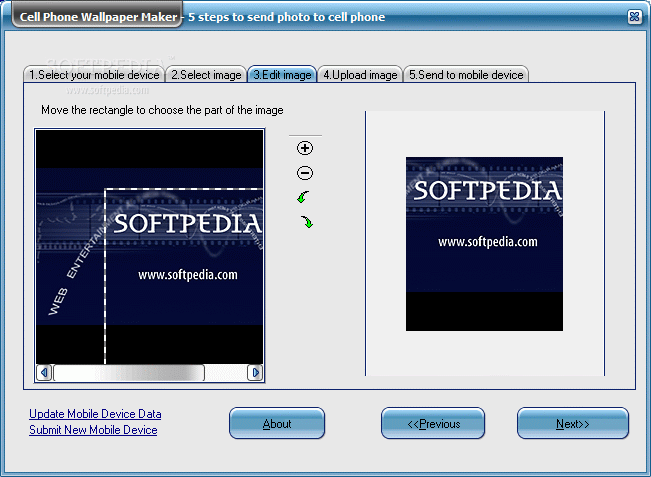Click the right scrollbar arrow under image
651x477 pixels.
(x=255, y=372)
